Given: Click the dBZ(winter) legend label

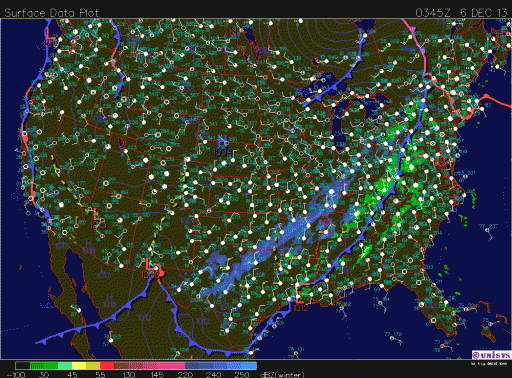Looking at the screenshot, I should (282, 374).
